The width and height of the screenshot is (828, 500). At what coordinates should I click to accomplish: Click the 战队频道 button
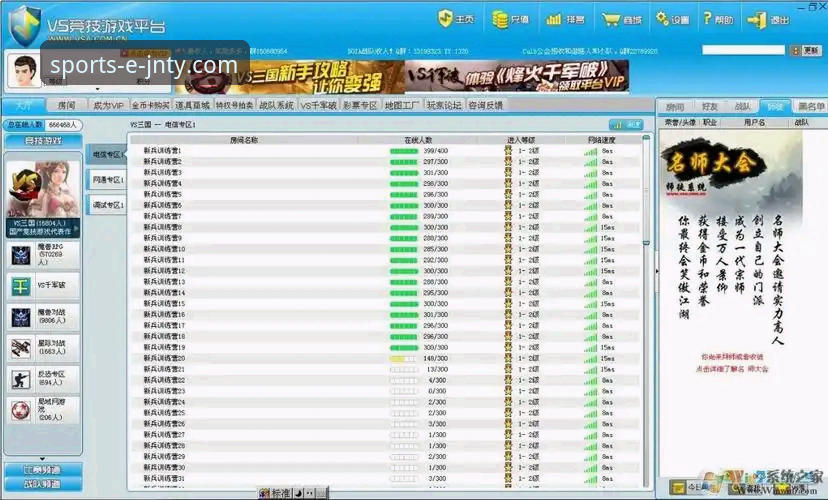(43, 484)
